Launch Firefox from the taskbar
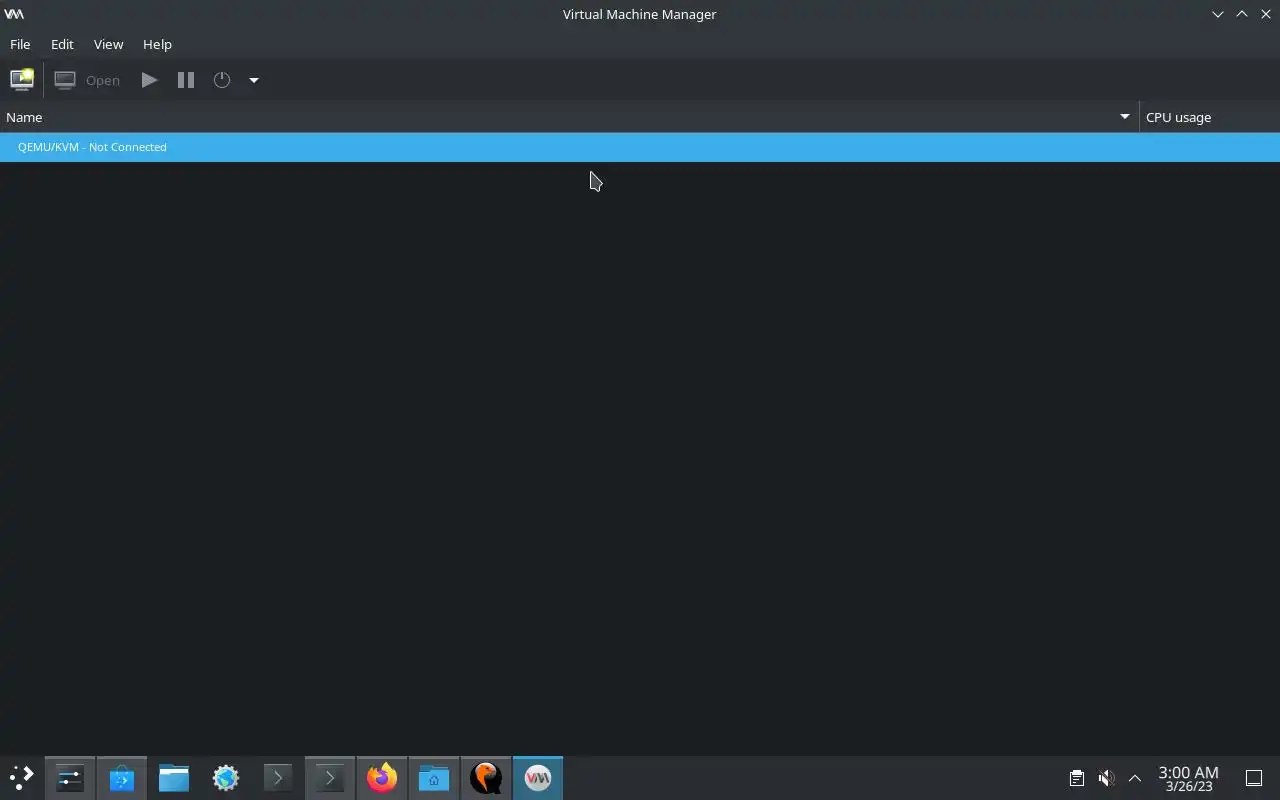This screenshot has width=1280, height=800. pos(382,778)
